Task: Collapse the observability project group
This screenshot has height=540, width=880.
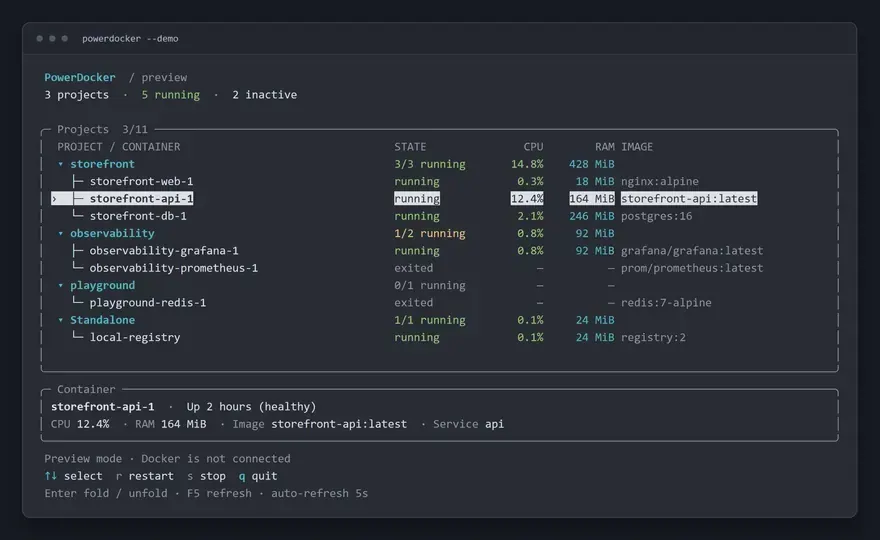Action: tap(61, 234)
